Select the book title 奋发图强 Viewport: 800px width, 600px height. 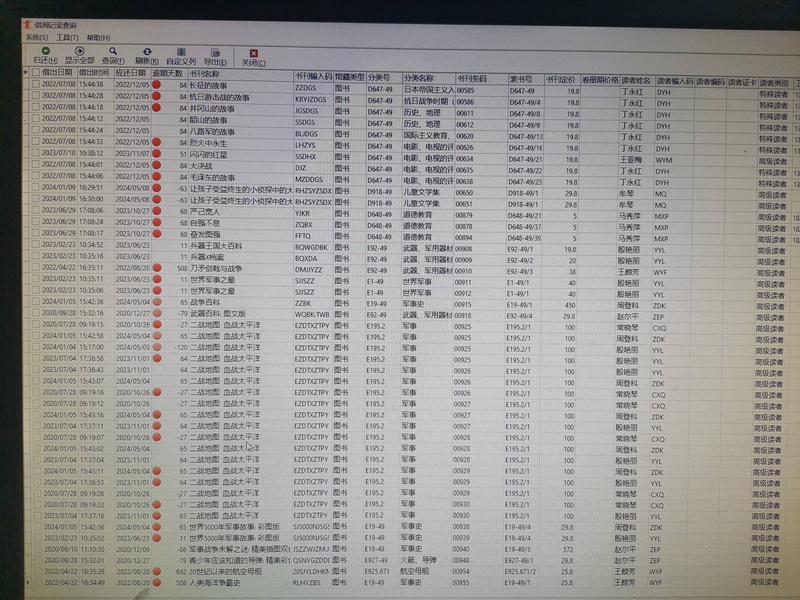coord(205,234)
